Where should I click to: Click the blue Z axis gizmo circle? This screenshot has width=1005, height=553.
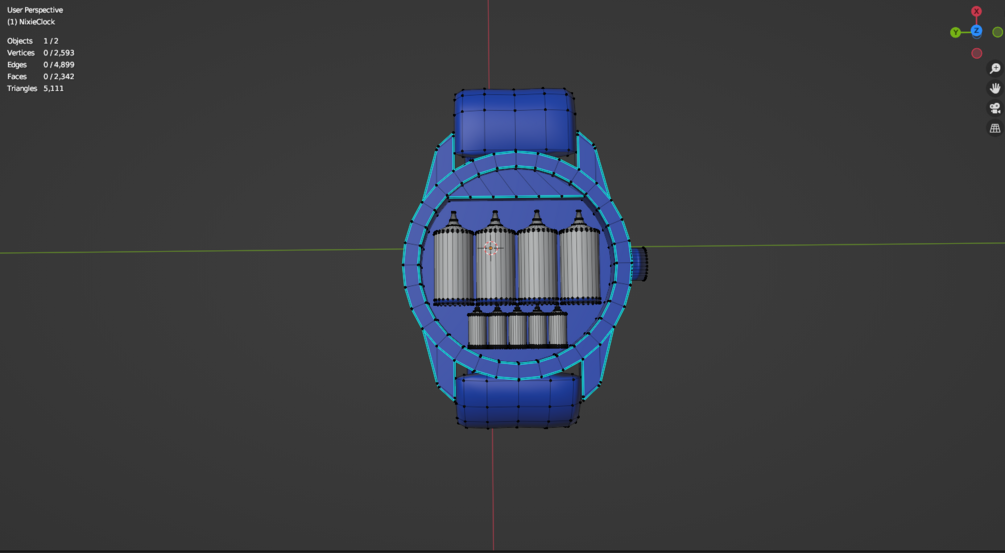(976, 31)
